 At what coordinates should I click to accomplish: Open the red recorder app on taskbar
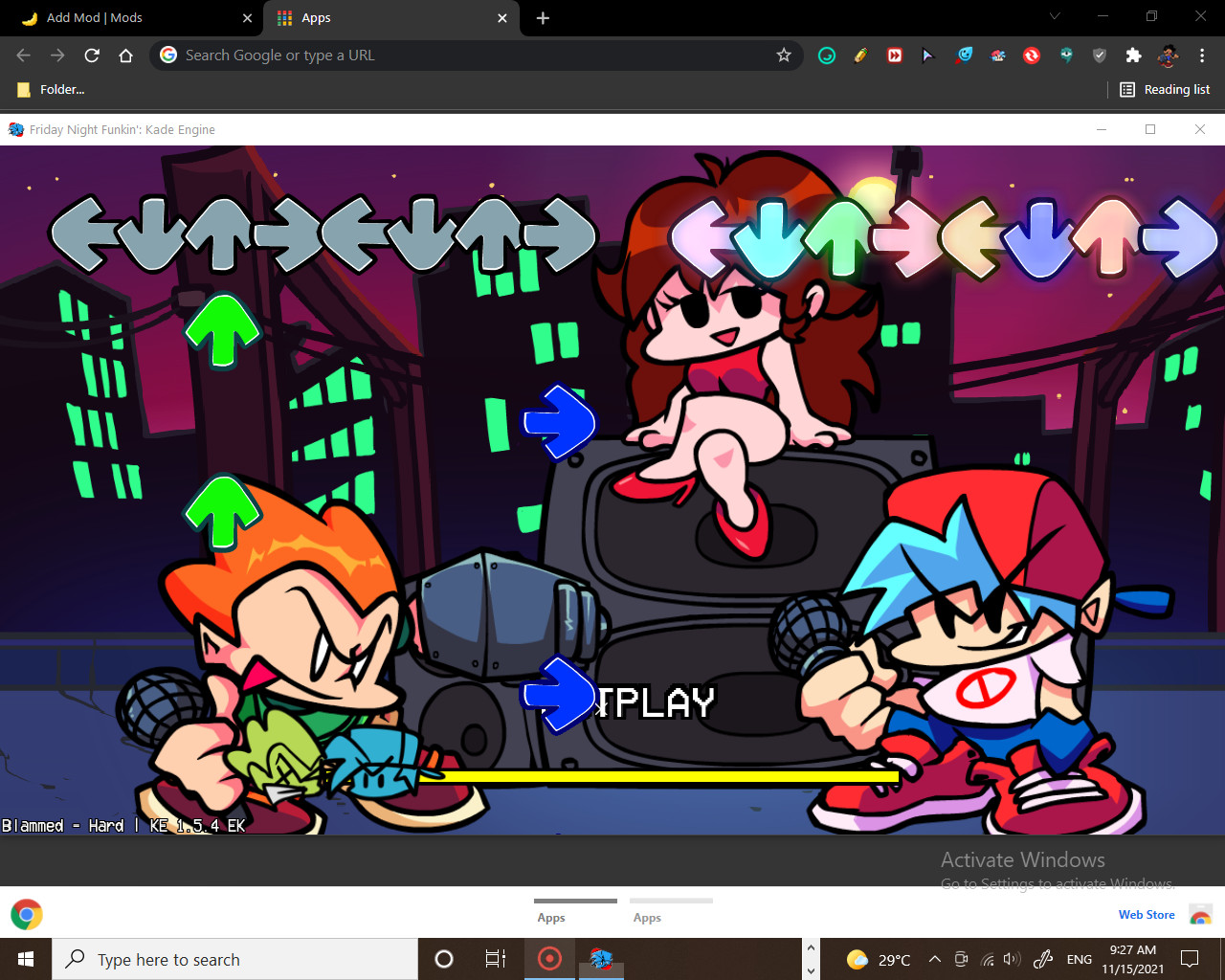549,959
